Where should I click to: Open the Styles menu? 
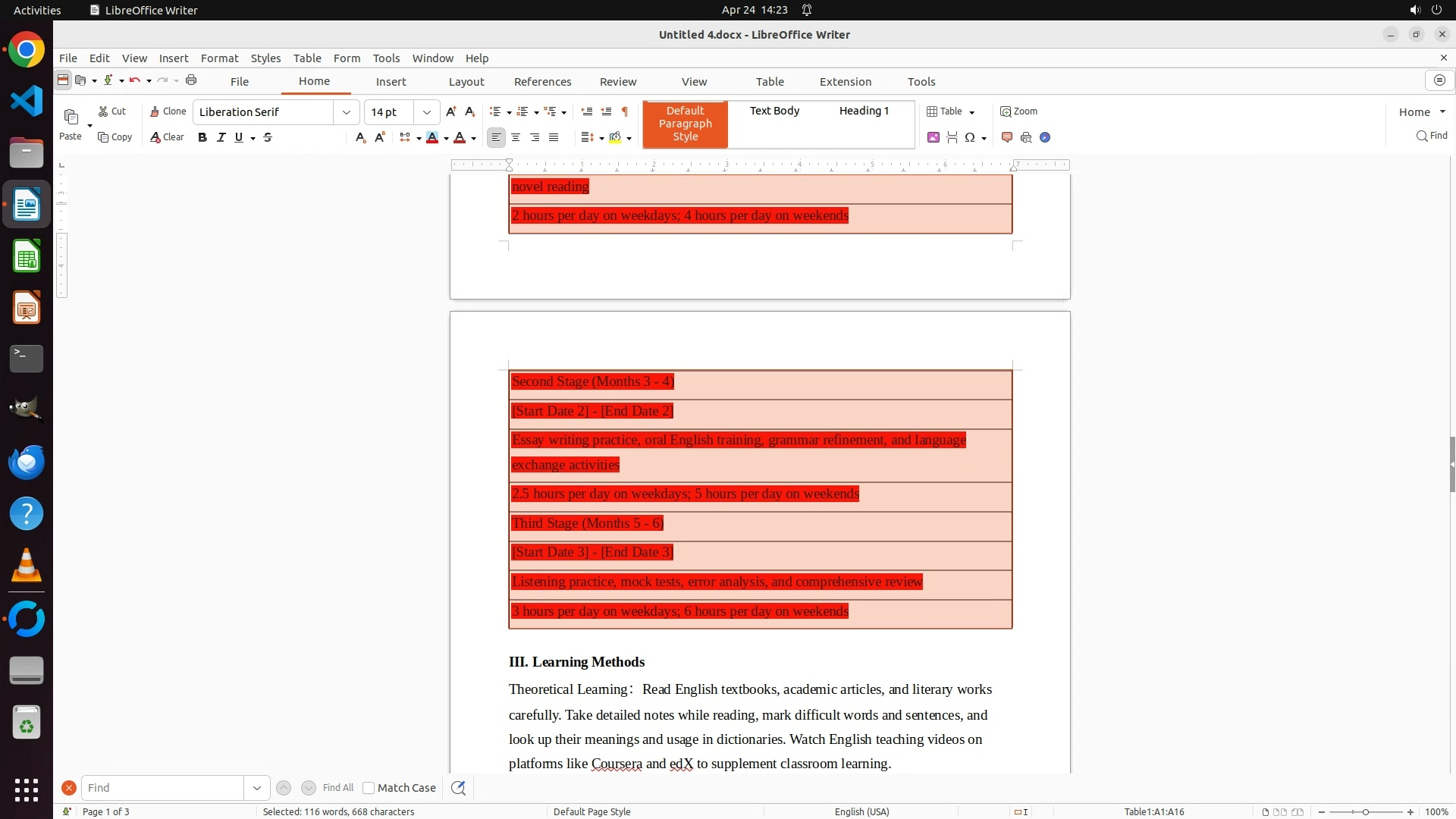click(265, 58)
